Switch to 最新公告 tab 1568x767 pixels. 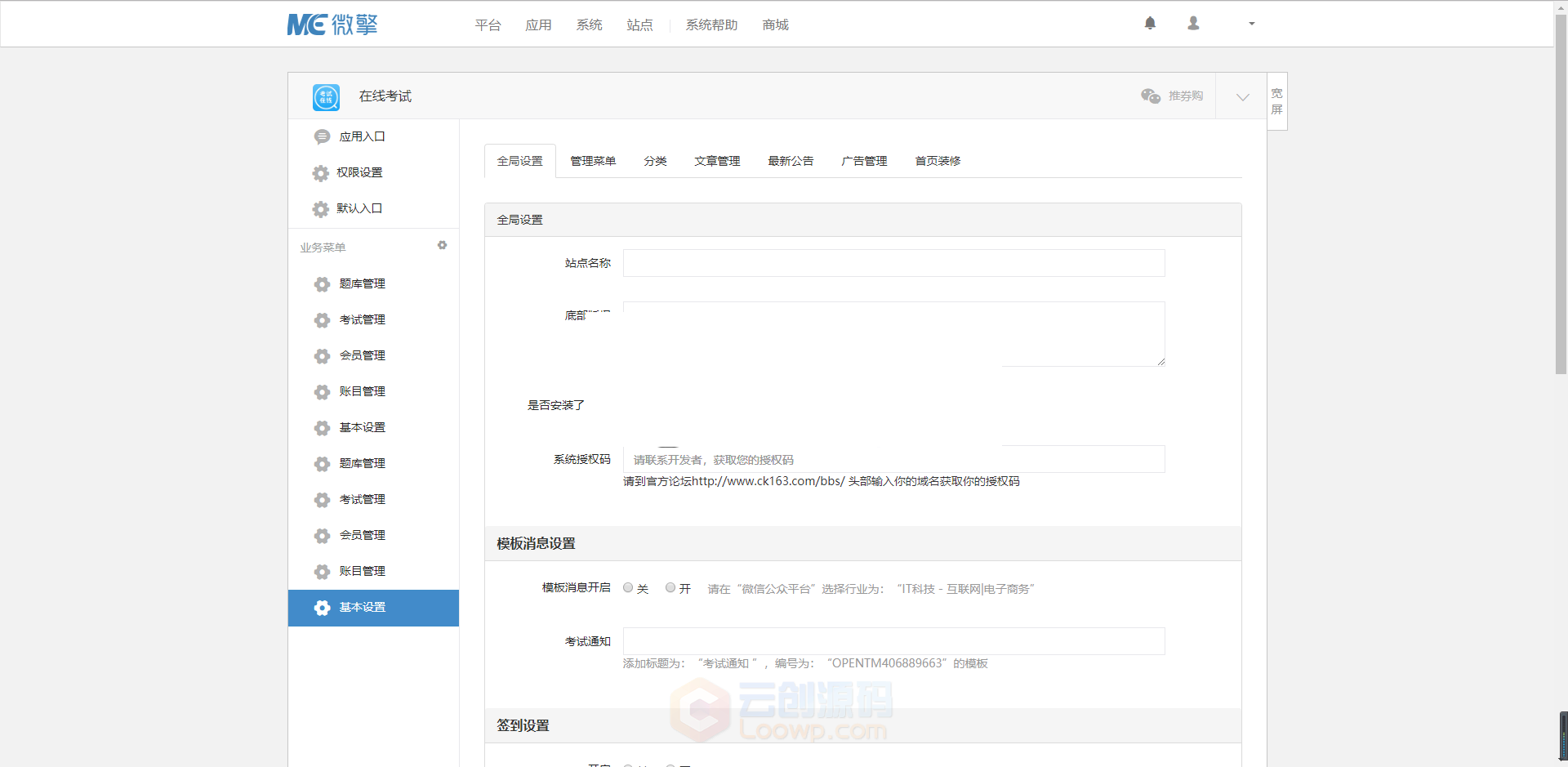pyautogui.click(x=791, y=161)
